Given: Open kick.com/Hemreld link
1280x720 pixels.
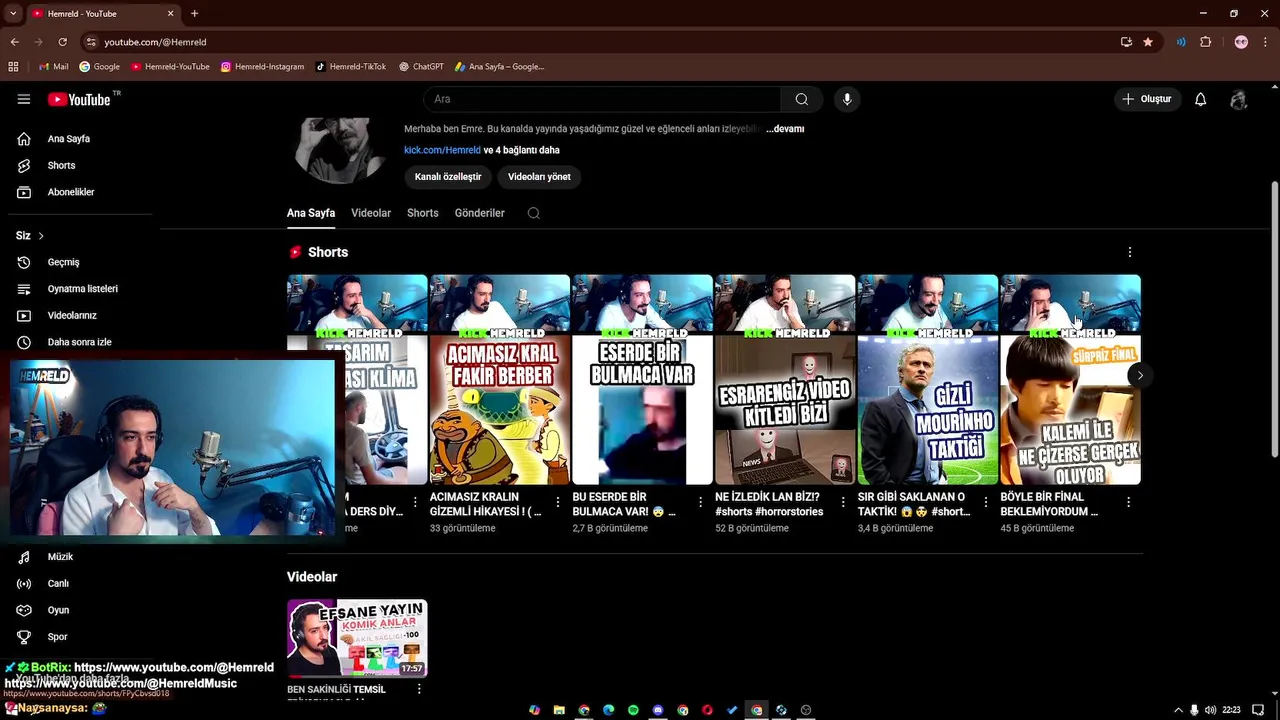Looking at the screenshot, I should (442, 150).
